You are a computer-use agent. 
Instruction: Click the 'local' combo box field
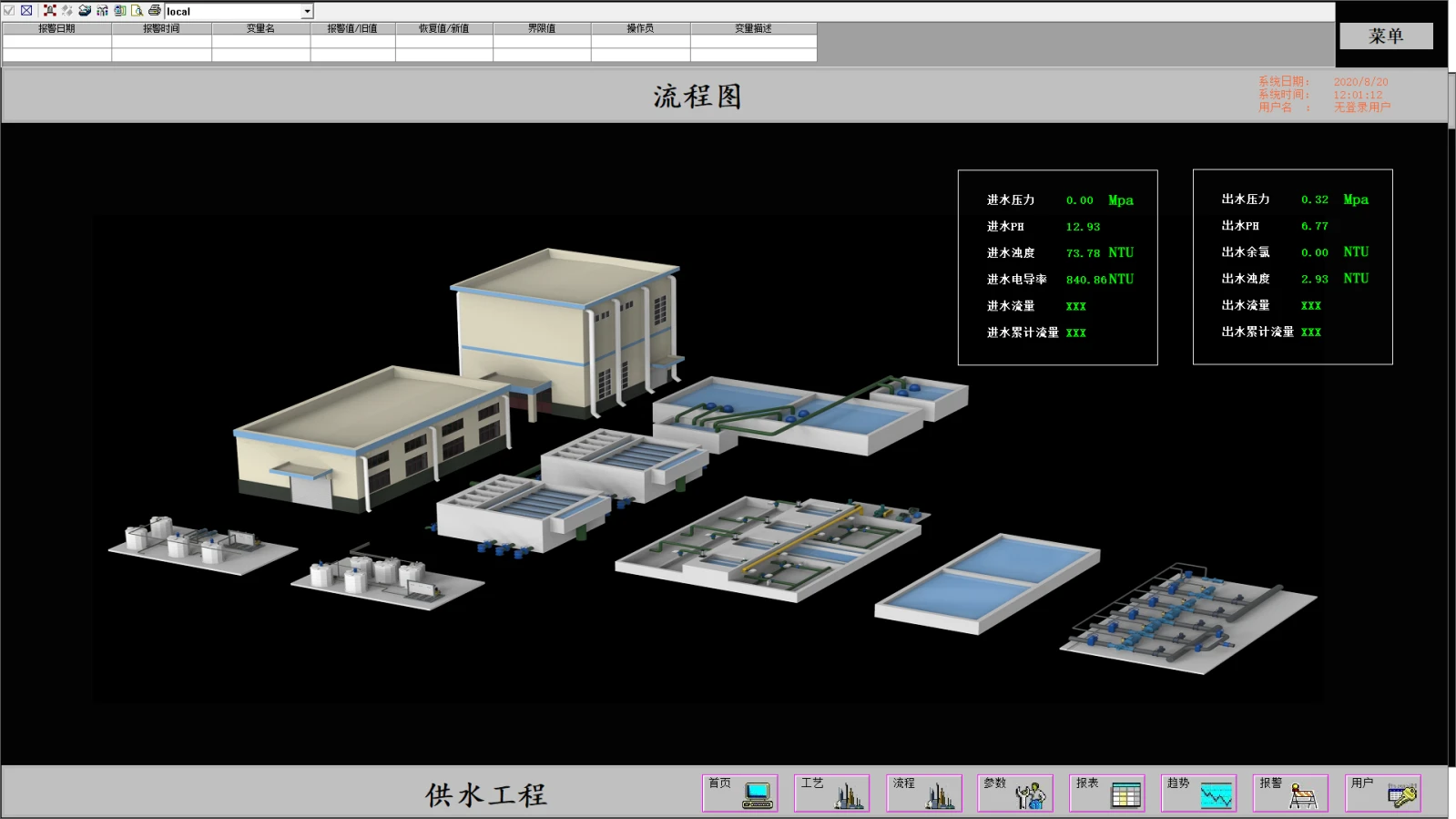coord(232,12)
